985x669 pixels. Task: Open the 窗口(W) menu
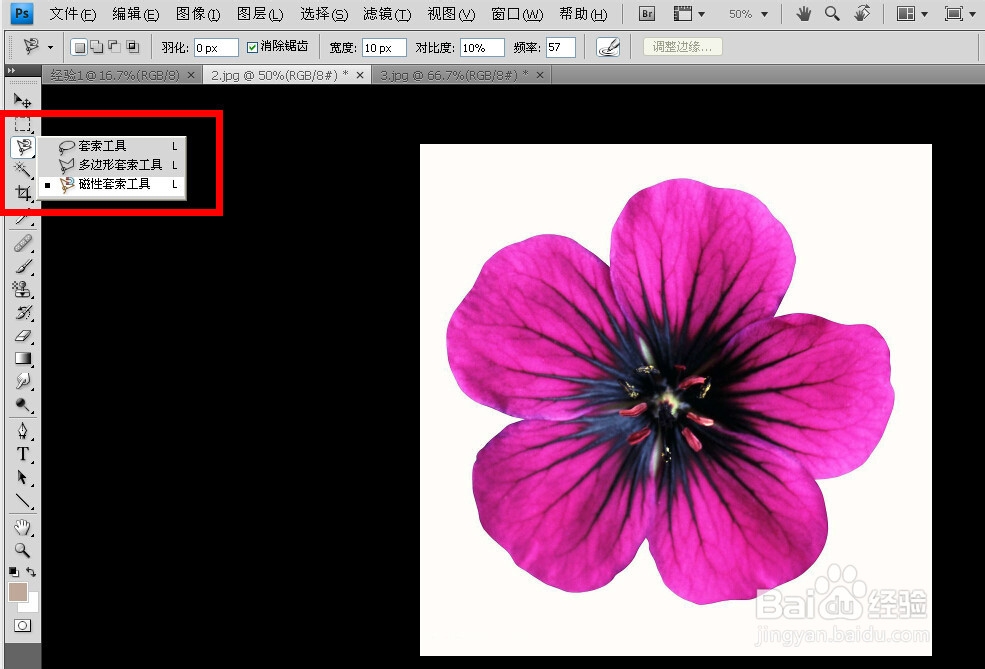click(x=516, y=14)
